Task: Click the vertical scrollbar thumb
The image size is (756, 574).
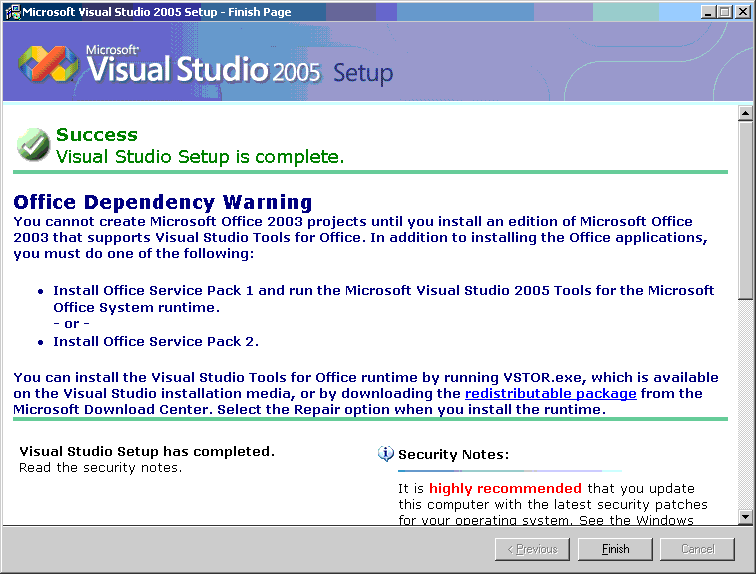Action: (745, 210)
